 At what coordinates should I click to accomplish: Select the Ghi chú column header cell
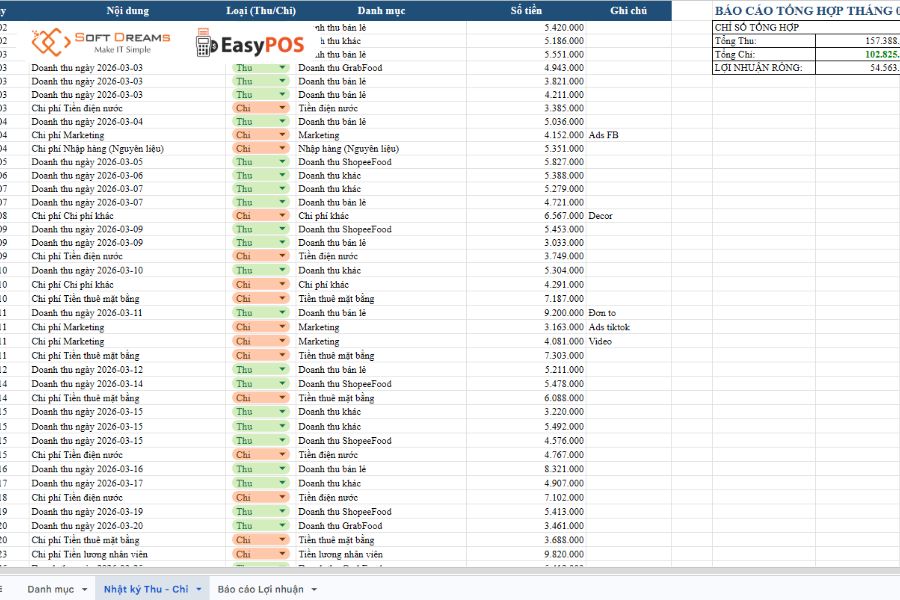click(x=629, y=10)
